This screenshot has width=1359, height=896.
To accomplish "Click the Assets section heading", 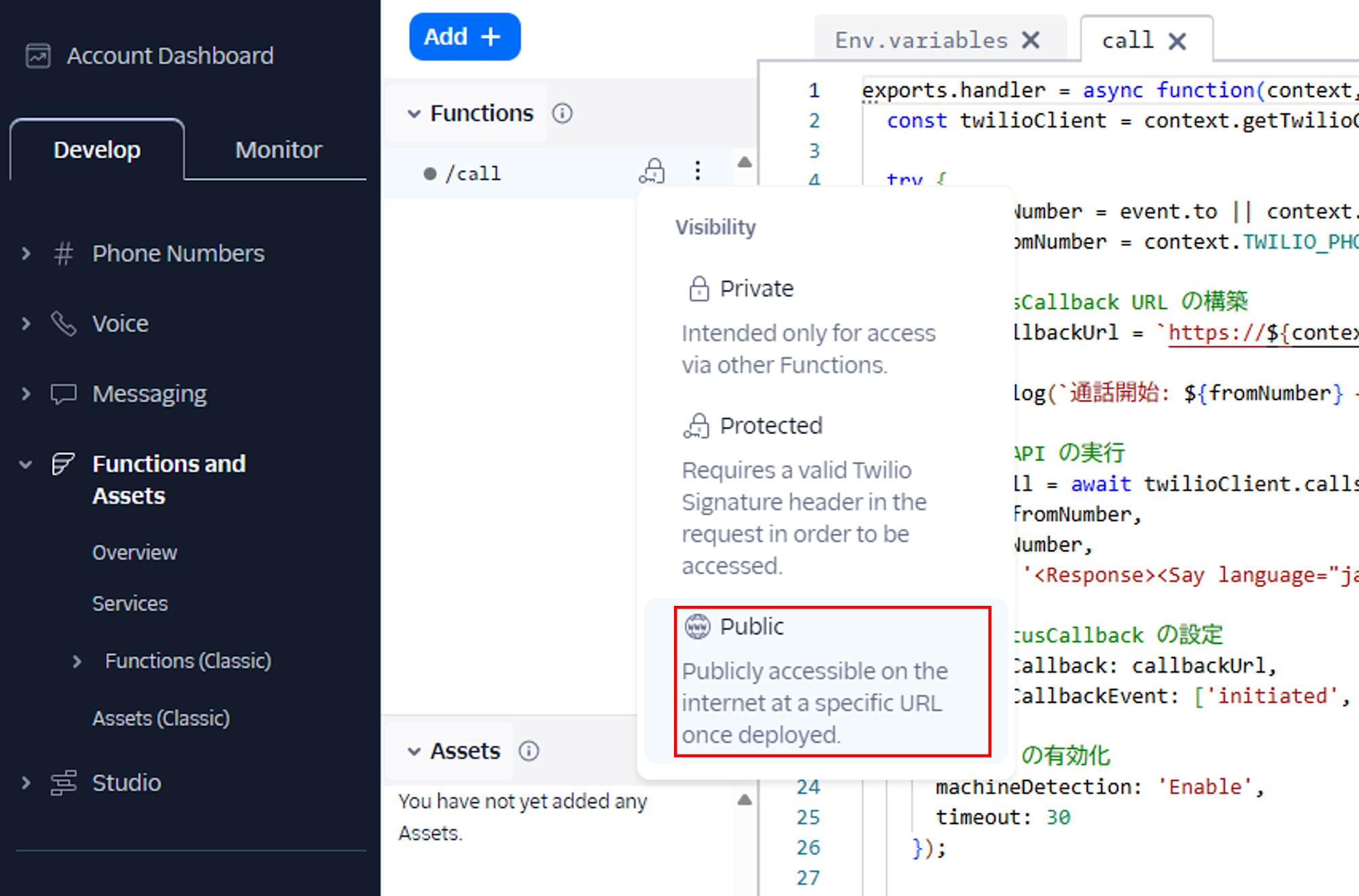I will pos(465,751).
